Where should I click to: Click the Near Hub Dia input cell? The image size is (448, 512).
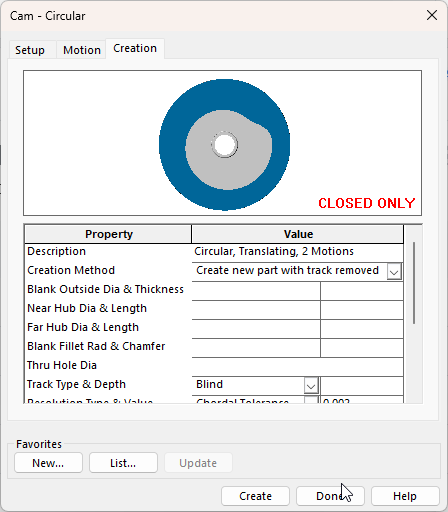(x=256, y=310)
